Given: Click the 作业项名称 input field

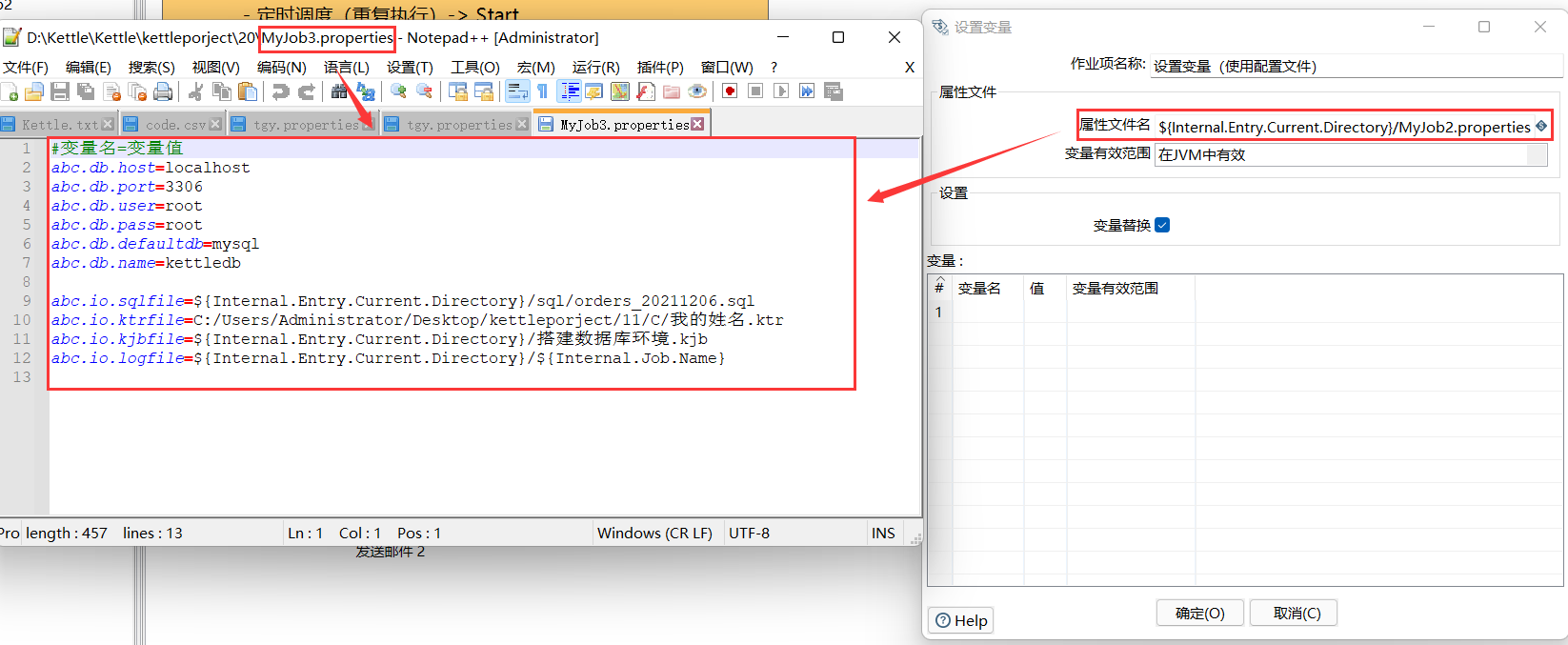Looking at the screenshot, I should 1357,67.
